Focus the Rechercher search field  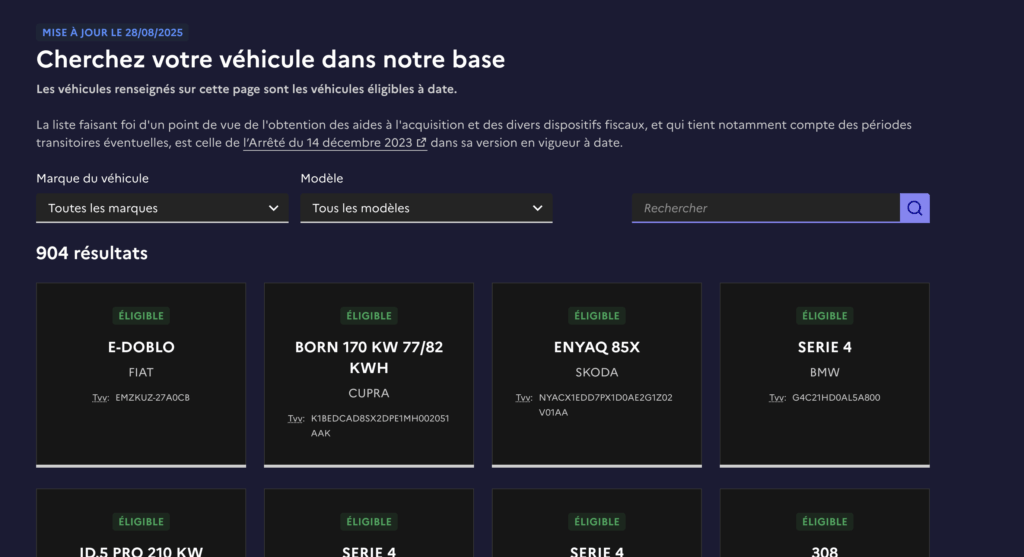click(765, 208)
